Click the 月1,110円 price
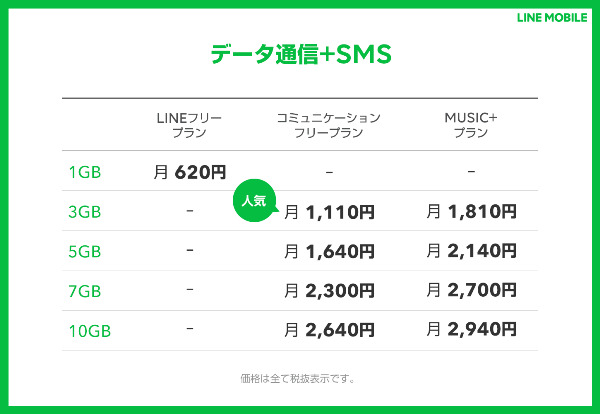 tap(329, 212)
